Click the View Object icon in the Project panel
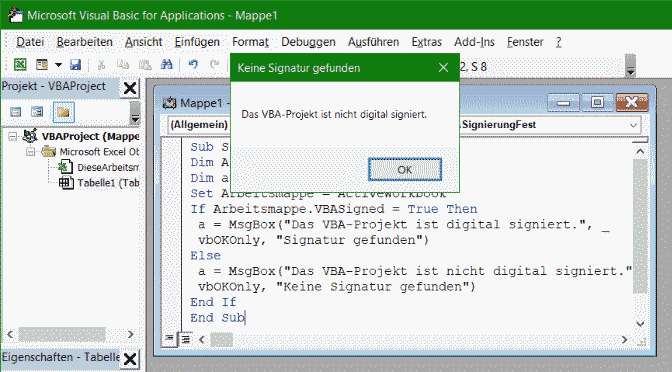 pos(37,112)
